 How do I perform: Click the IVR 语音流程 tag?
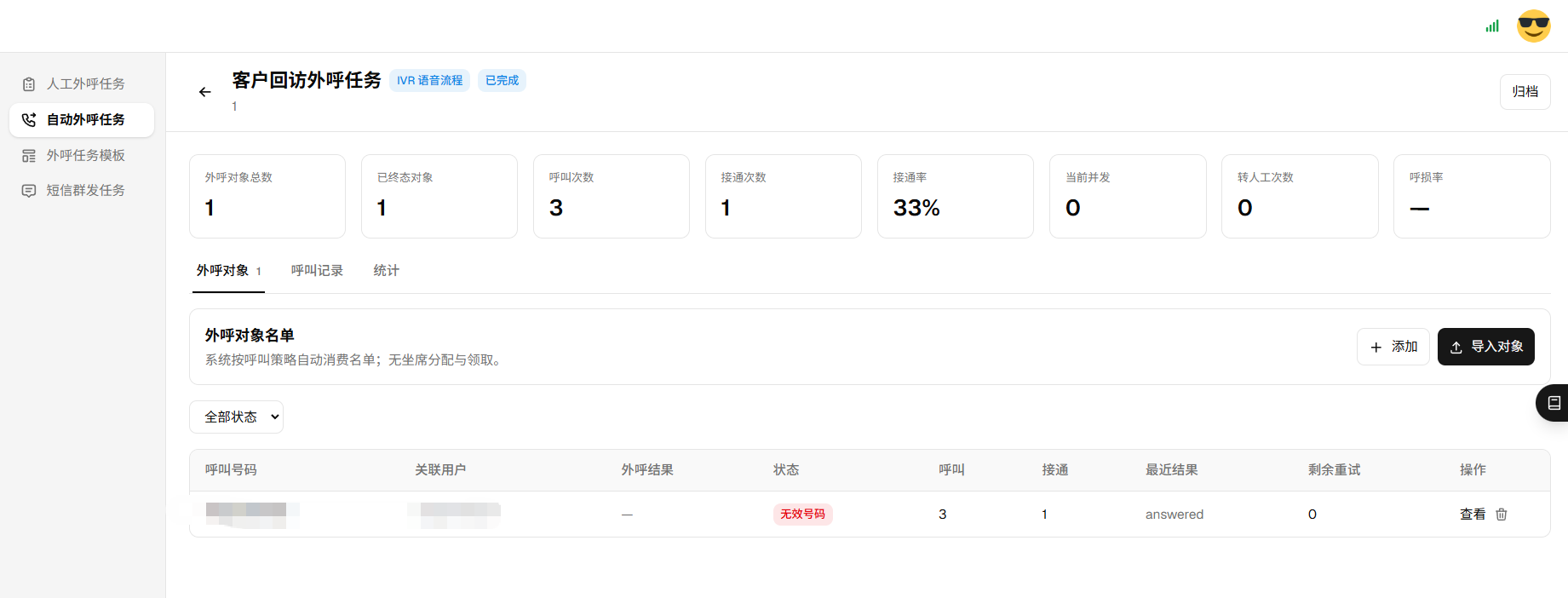(x=429, y=81)
